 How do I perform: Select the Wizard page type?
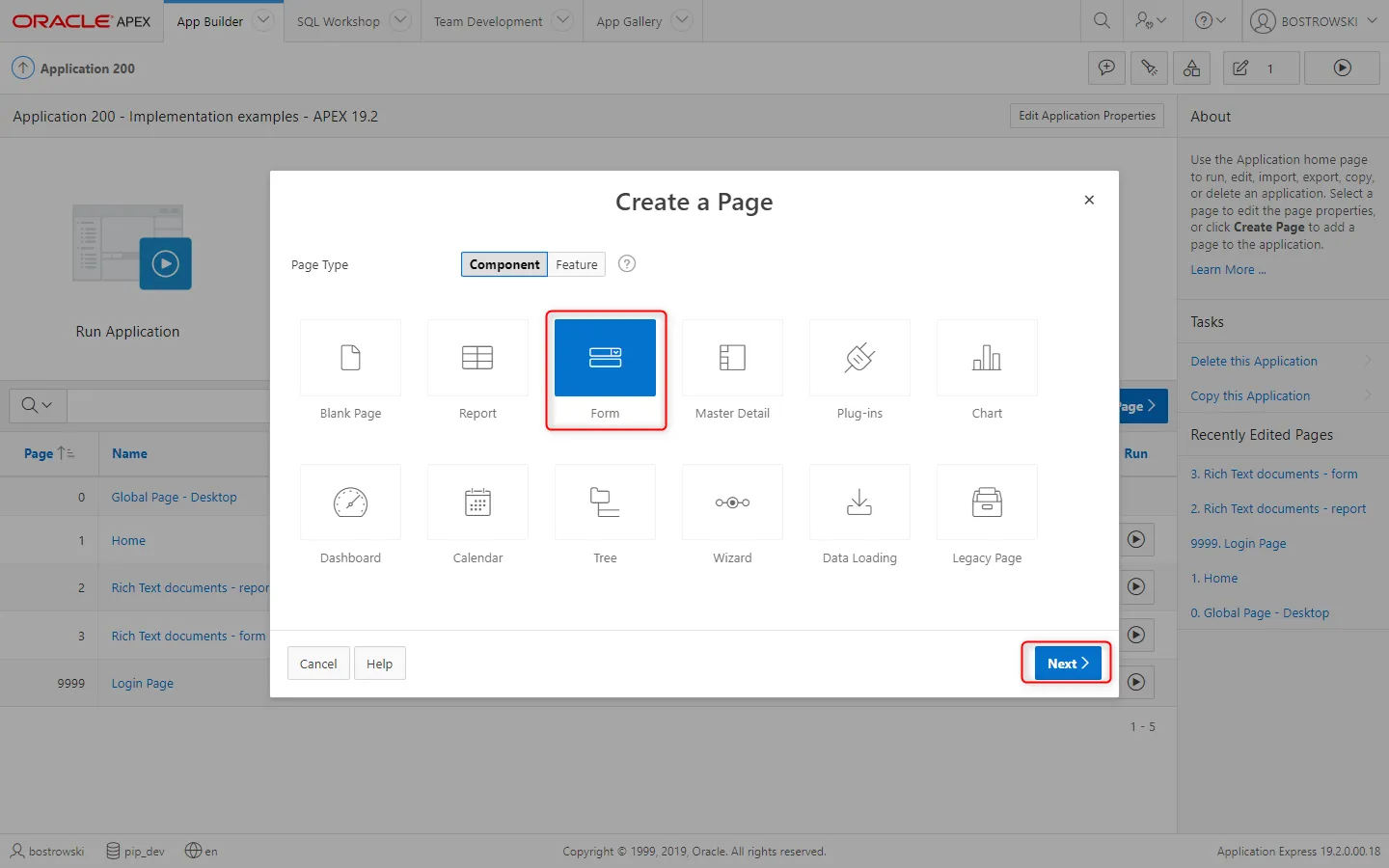(732, 503)
